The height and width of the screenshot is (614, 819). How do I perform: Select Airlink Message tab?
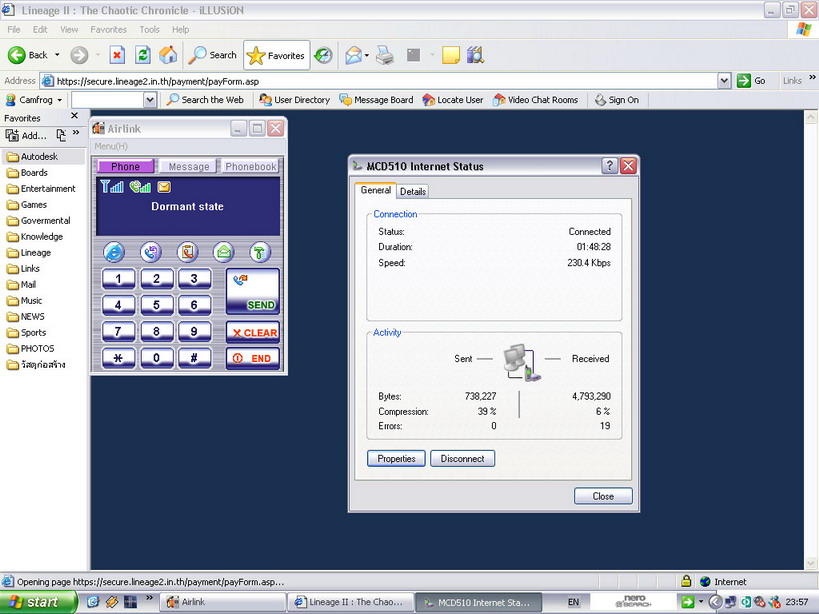pos(189,167)
